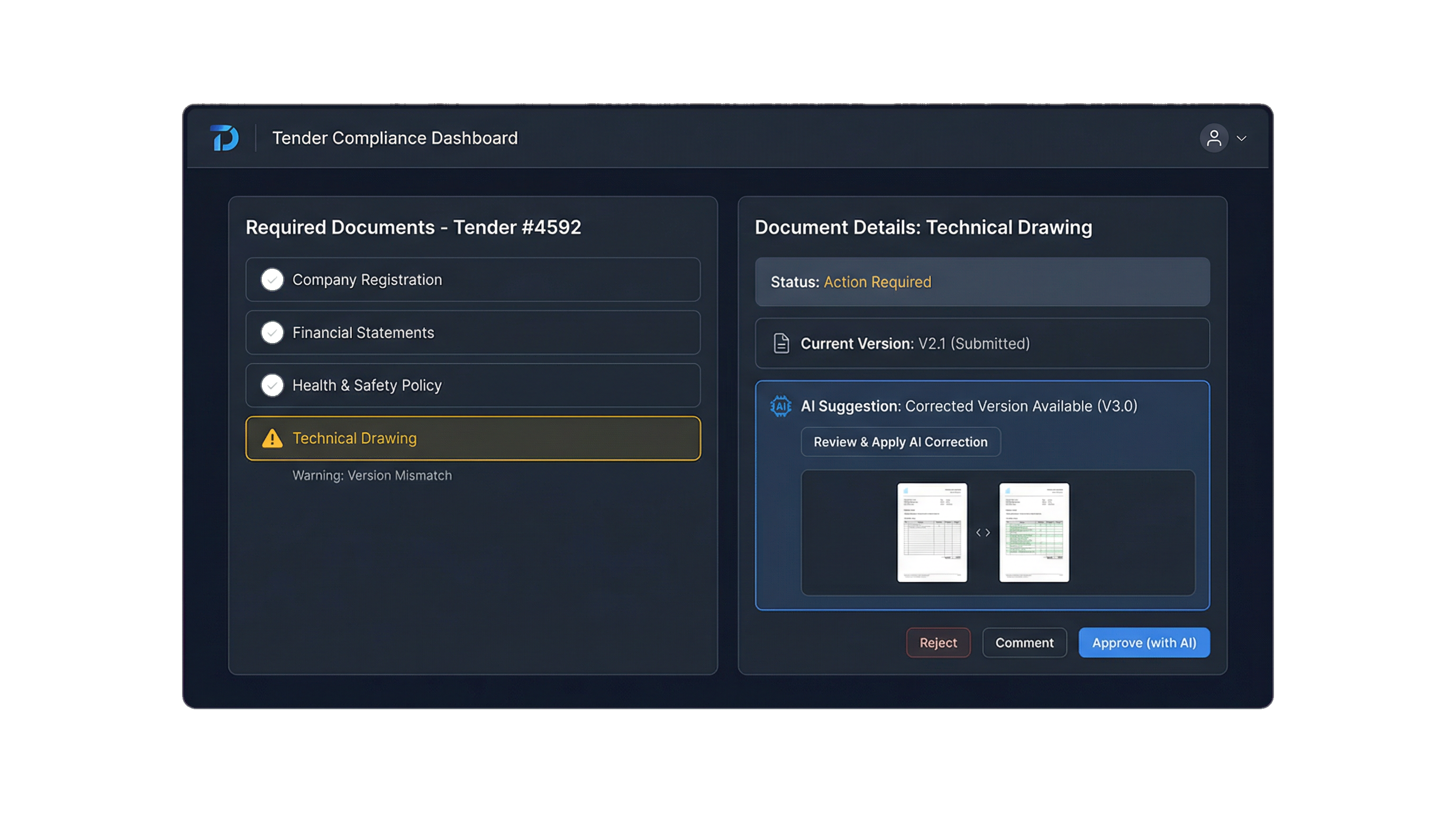The width and height of the screenshot is (1456, 813).
Task: Click the green checkmark beside Company Registration
Action: [272, 279]
